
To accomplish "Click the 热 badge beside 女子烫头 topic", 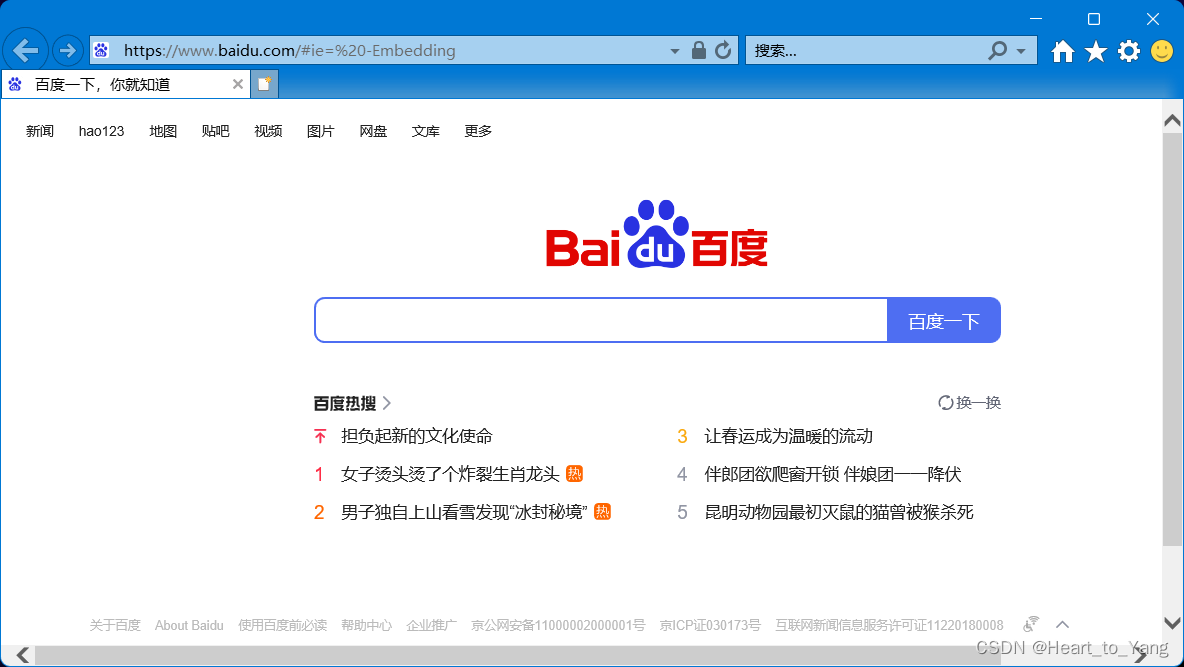I will click(575, 474).
